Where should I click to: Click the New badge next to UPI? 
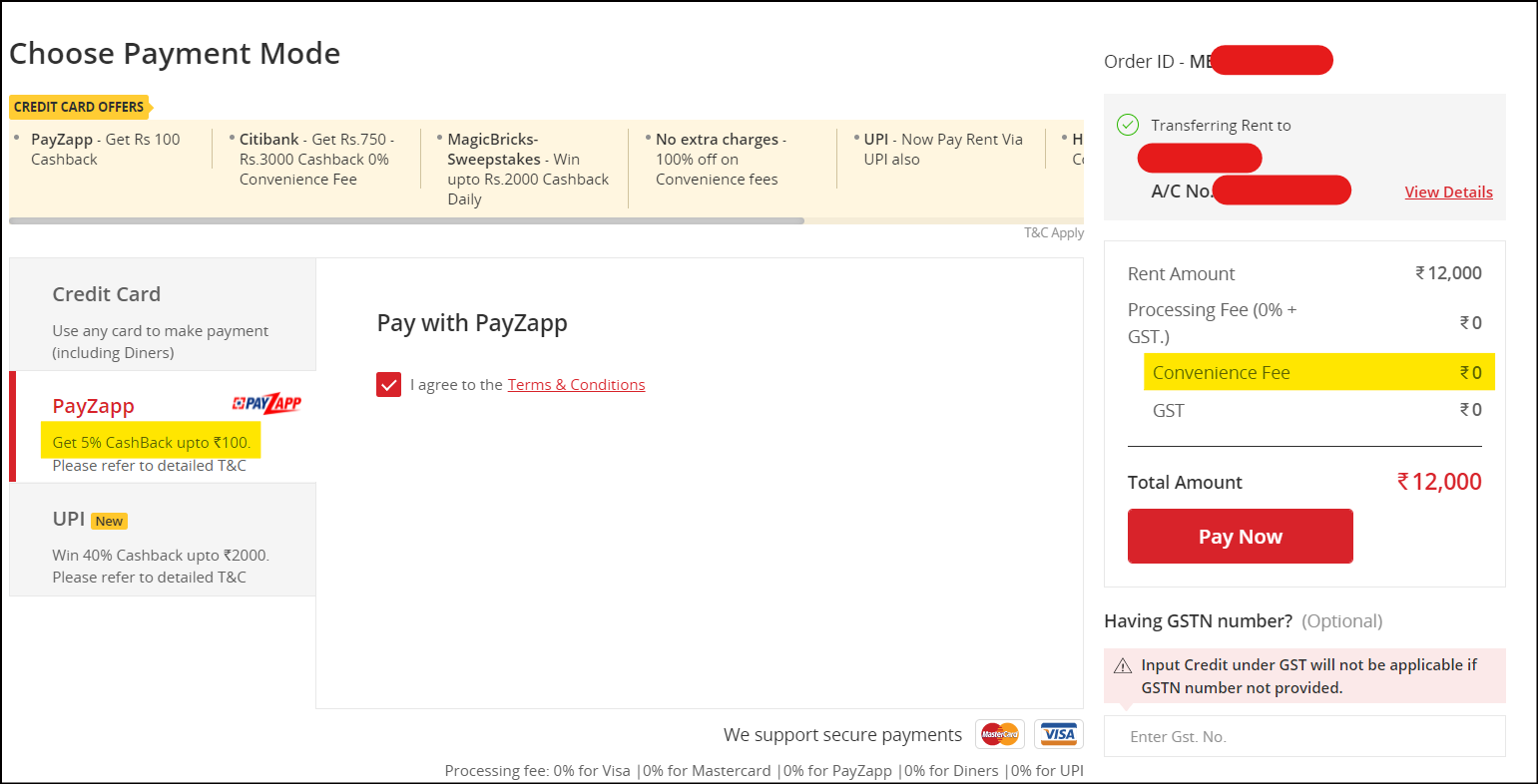(x=109, y=520)
